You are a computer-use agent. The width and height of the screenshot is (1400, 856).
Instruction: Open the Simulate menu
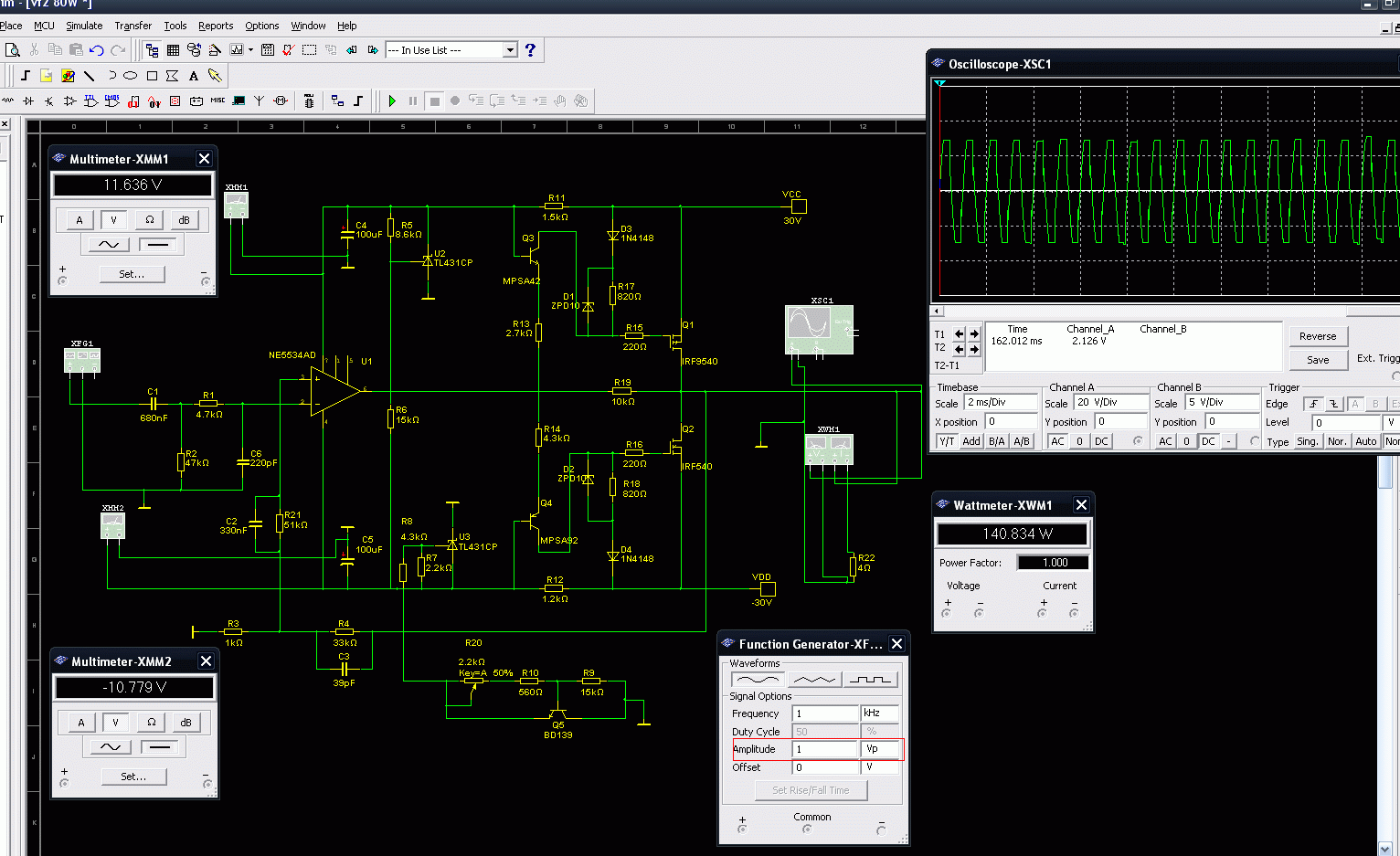[84, 26]
